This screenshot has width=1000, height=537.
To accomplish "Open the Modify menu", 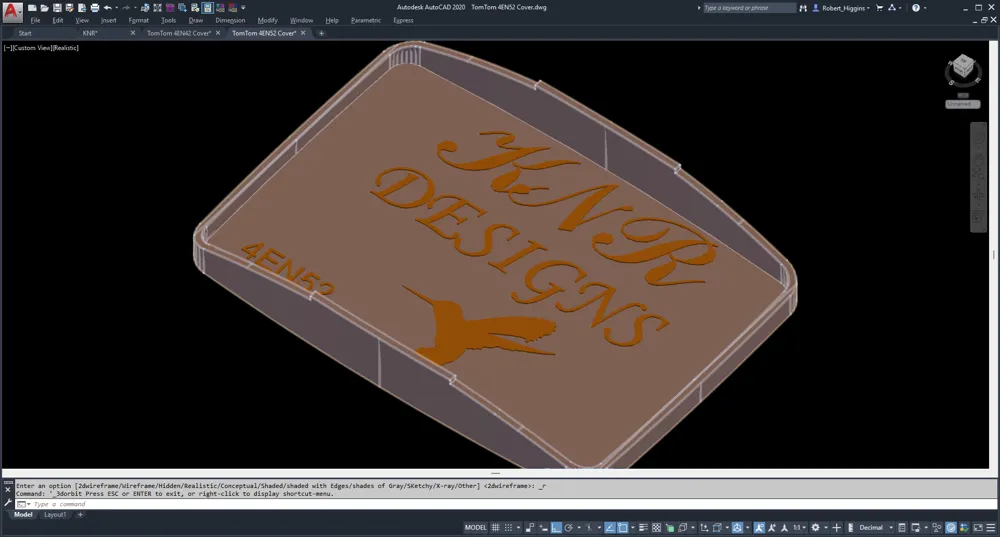I will 267,20.
